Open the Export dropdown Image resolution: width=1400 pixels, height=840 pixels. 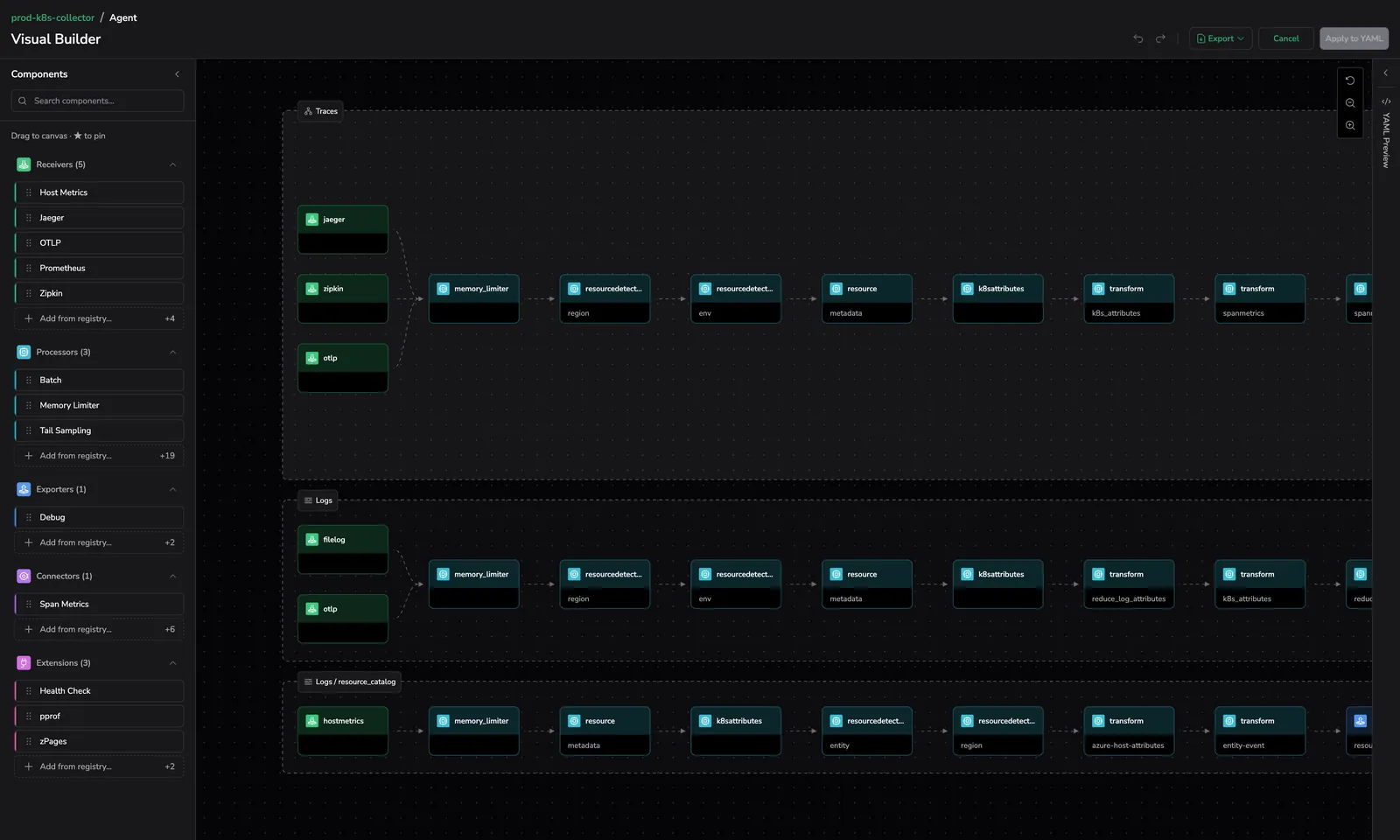coord(1221,38)
